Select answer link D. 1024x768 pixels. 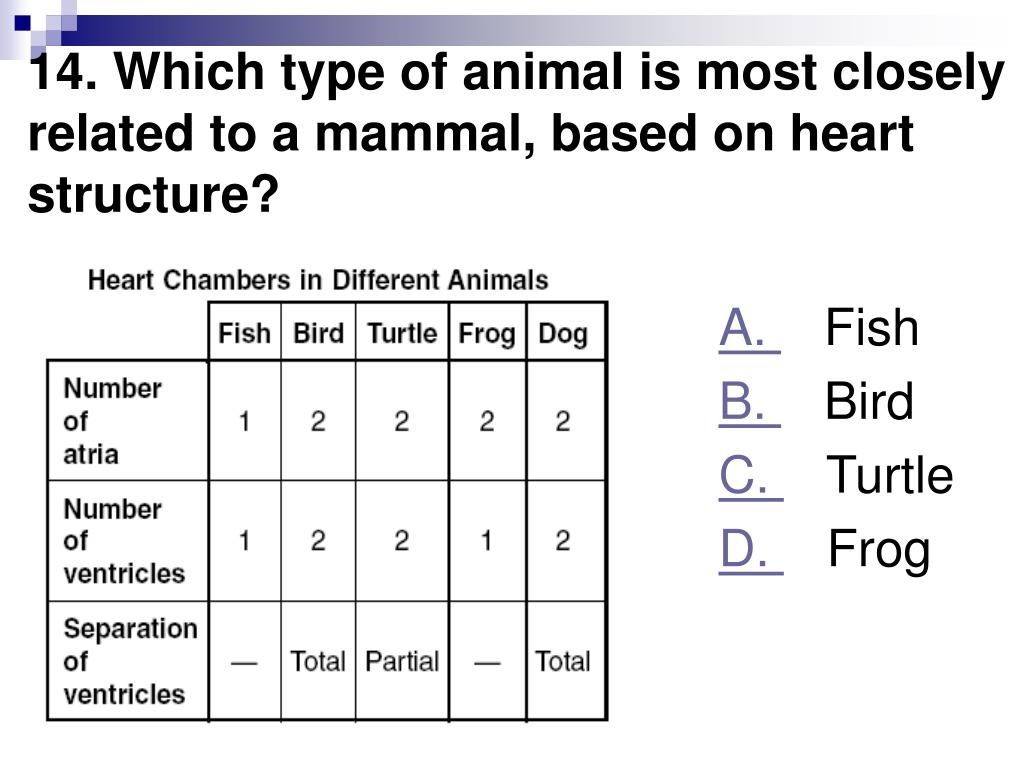pyautogui.click(x=751, y=549)
